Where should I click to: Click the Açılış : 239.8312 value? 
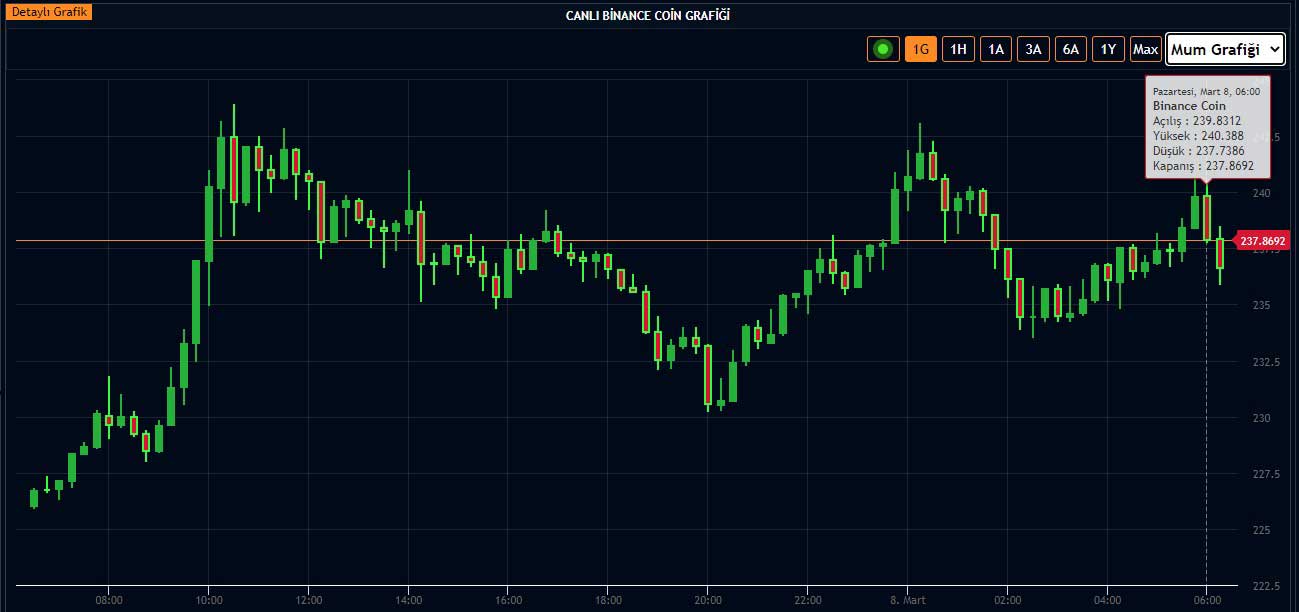click(1197, 120)
